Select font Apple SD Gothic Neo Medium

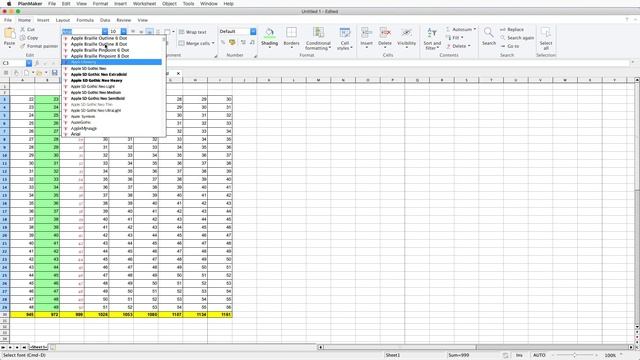pyautogui.click(x=112, y=93)
